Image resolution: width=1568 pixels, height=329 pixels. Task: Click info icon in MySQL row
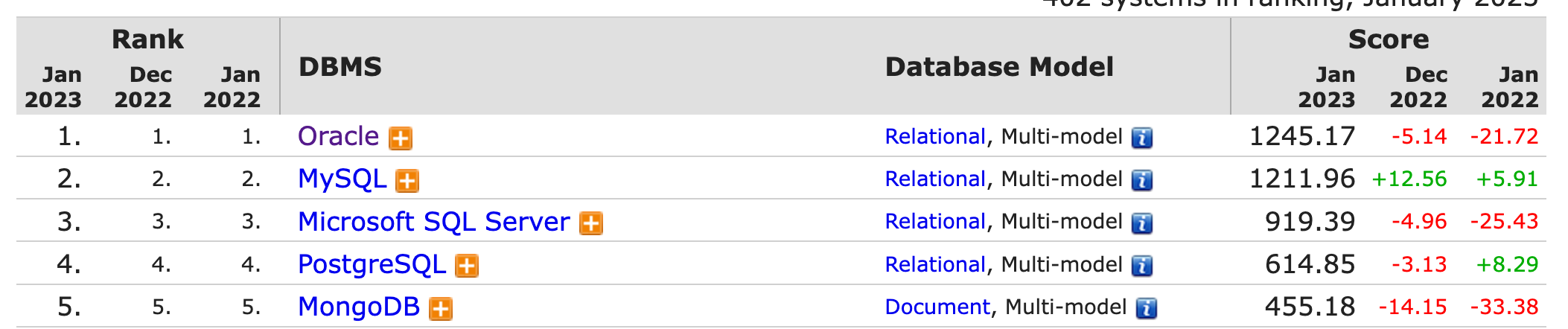(1142, 181)
